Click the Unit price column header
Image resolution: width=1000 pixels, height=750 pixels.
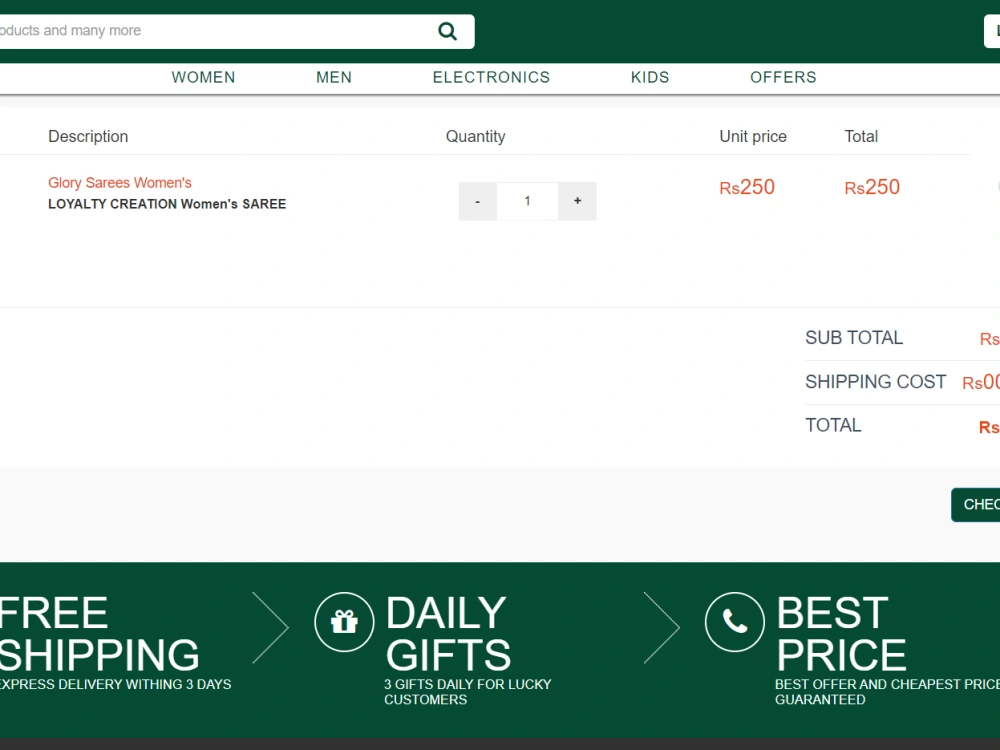753,136
